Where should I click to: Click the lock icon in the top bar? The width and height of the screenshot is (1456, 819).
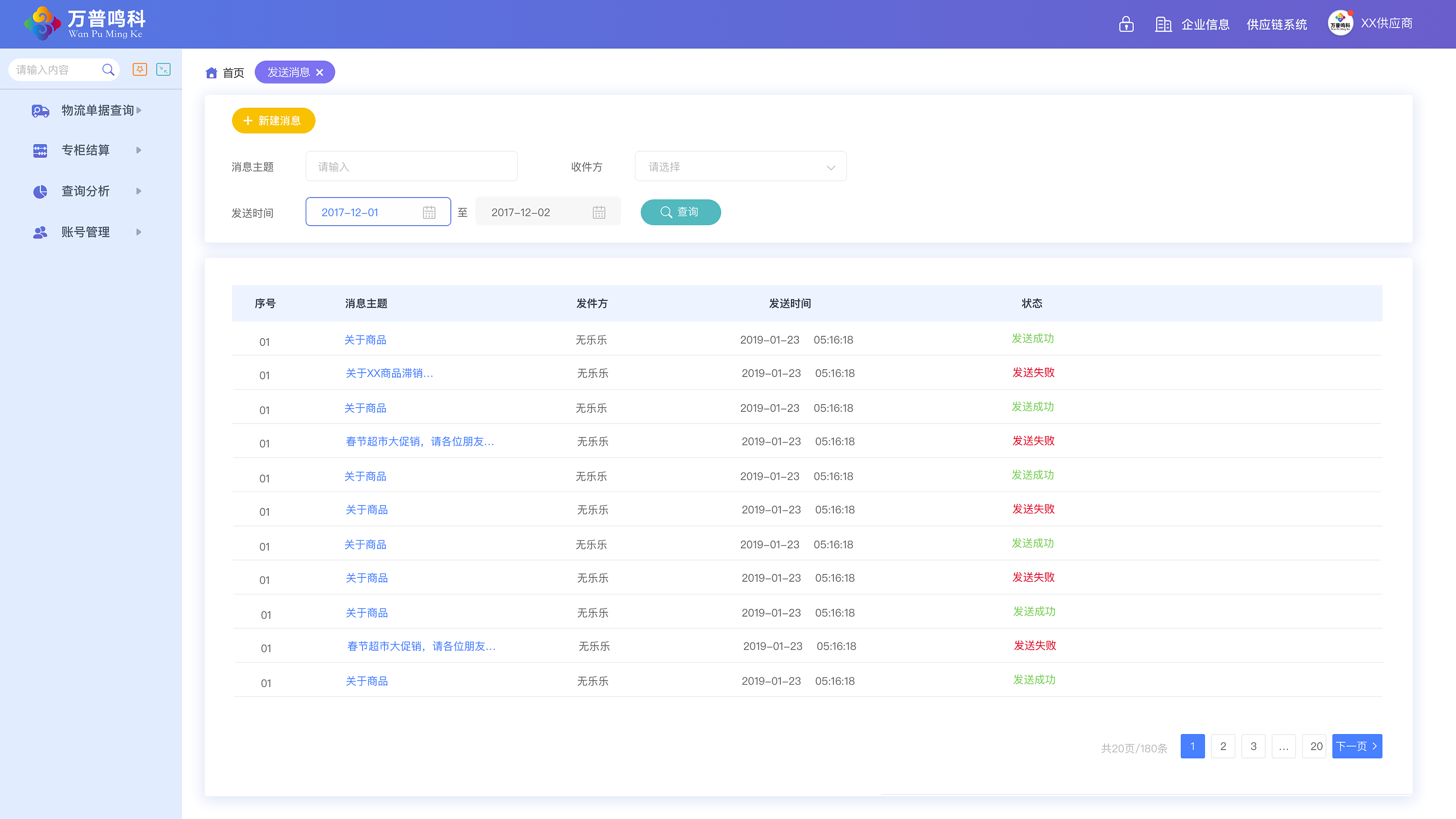point(1126,24)
